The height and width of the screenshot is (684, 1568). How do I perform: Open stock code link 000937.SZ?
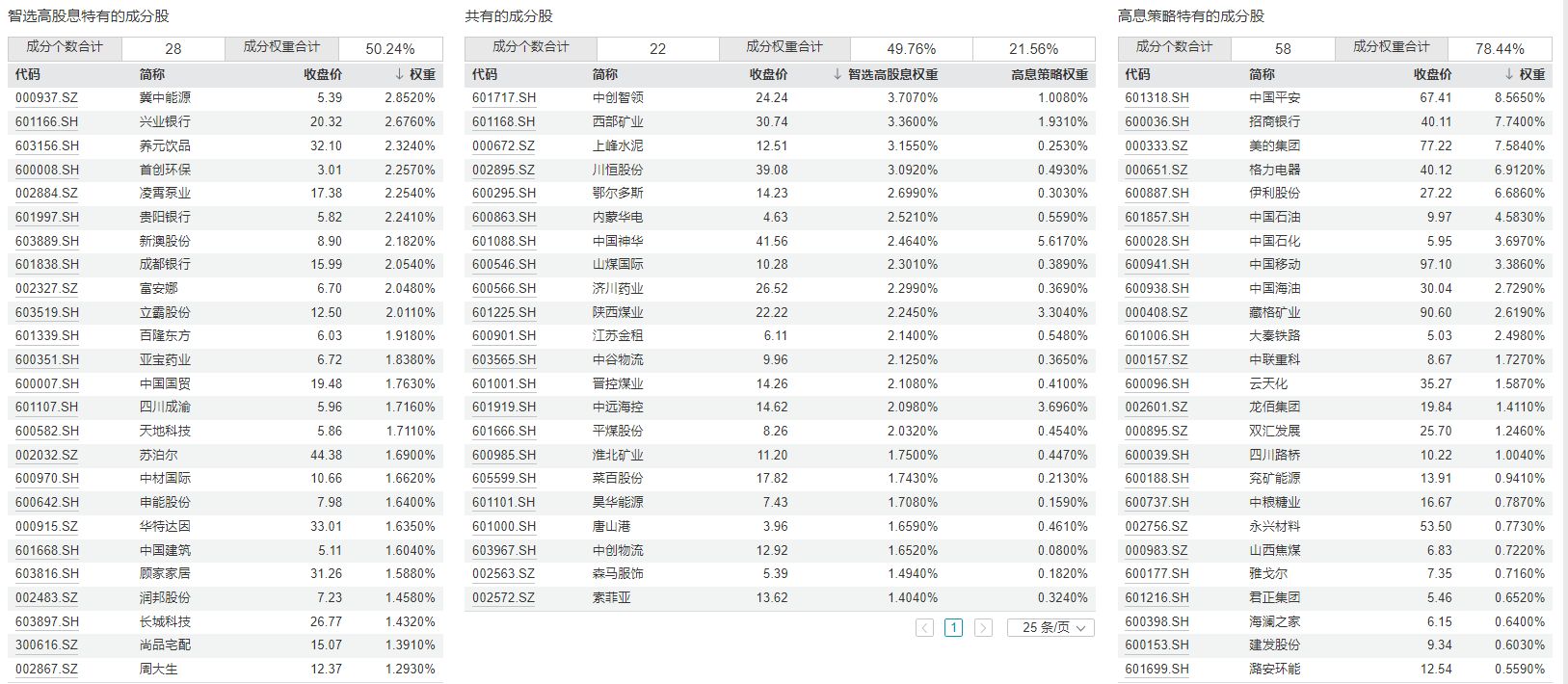tap(46, 98)
